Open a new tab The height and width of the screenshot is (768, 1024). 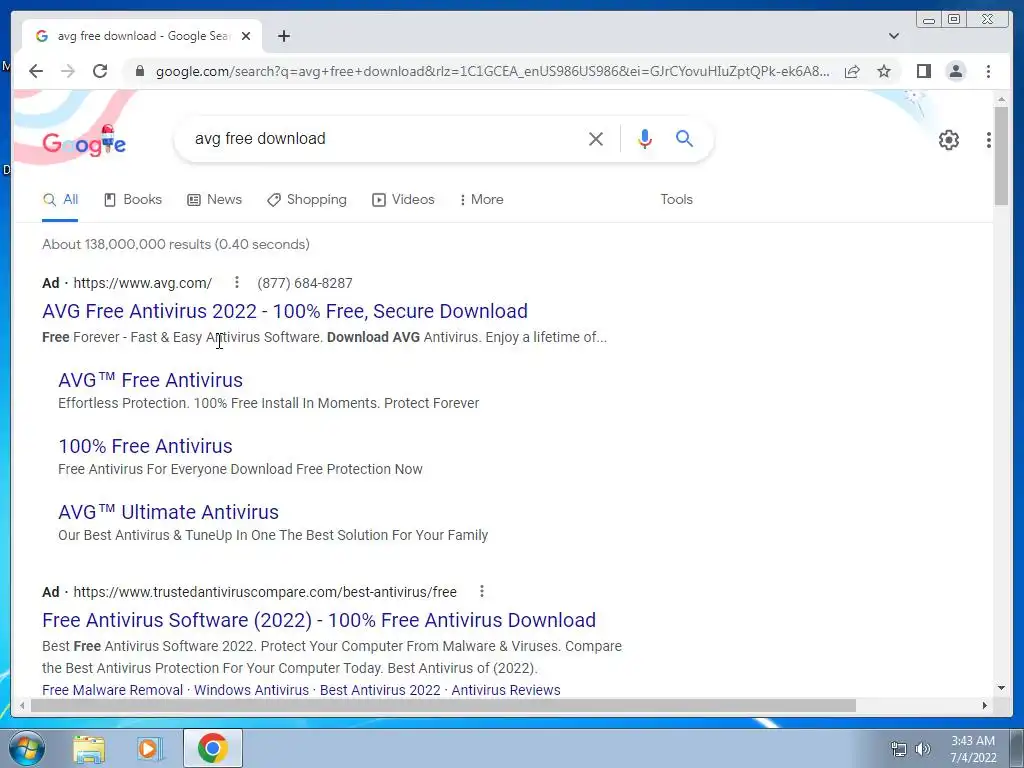coord(283,36)
